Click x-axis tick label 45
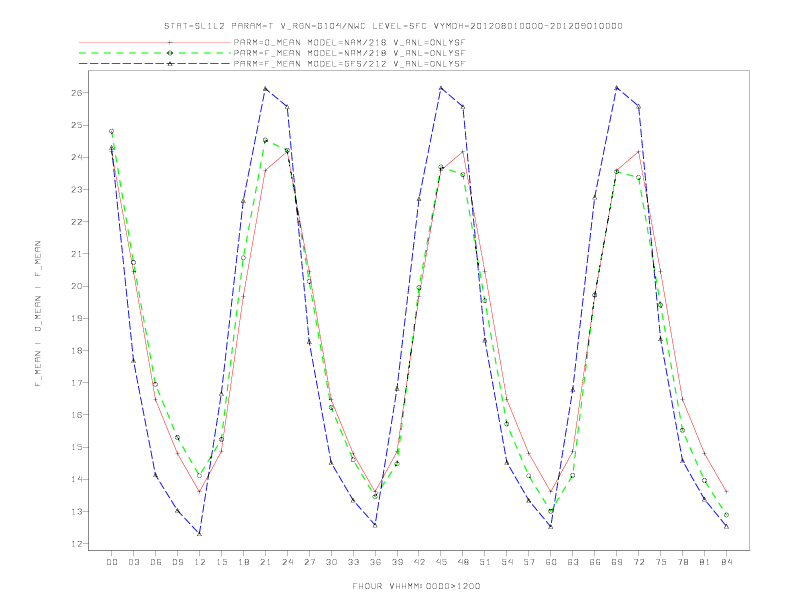The height and width of the screenshot is (612, 792). 441,562
